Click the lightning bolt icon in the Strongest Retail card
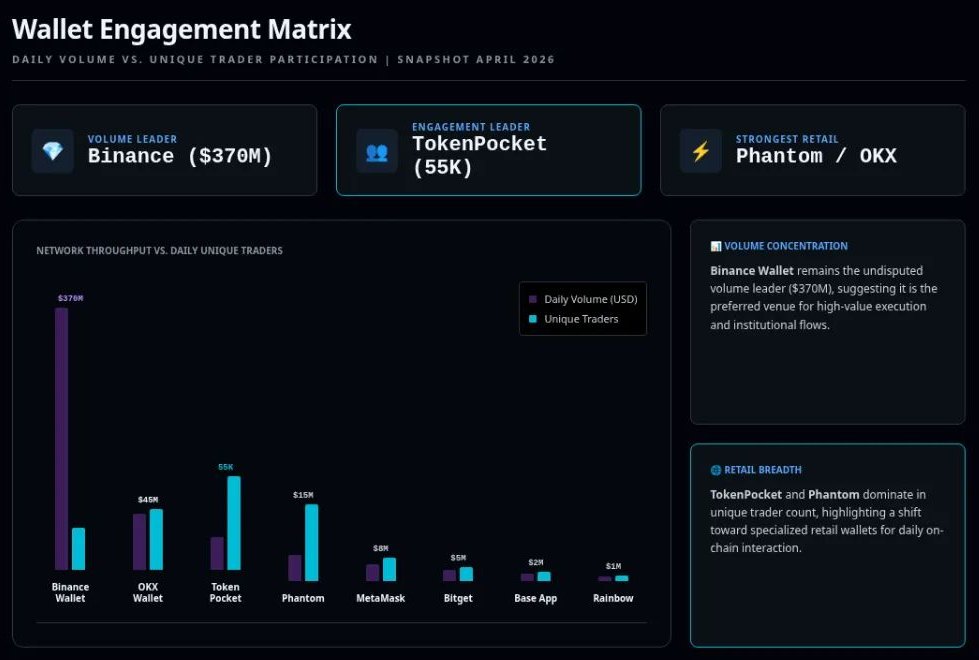The width and height of the screenshot is (979, 660). pyautogui.click(x=701, y=150)
